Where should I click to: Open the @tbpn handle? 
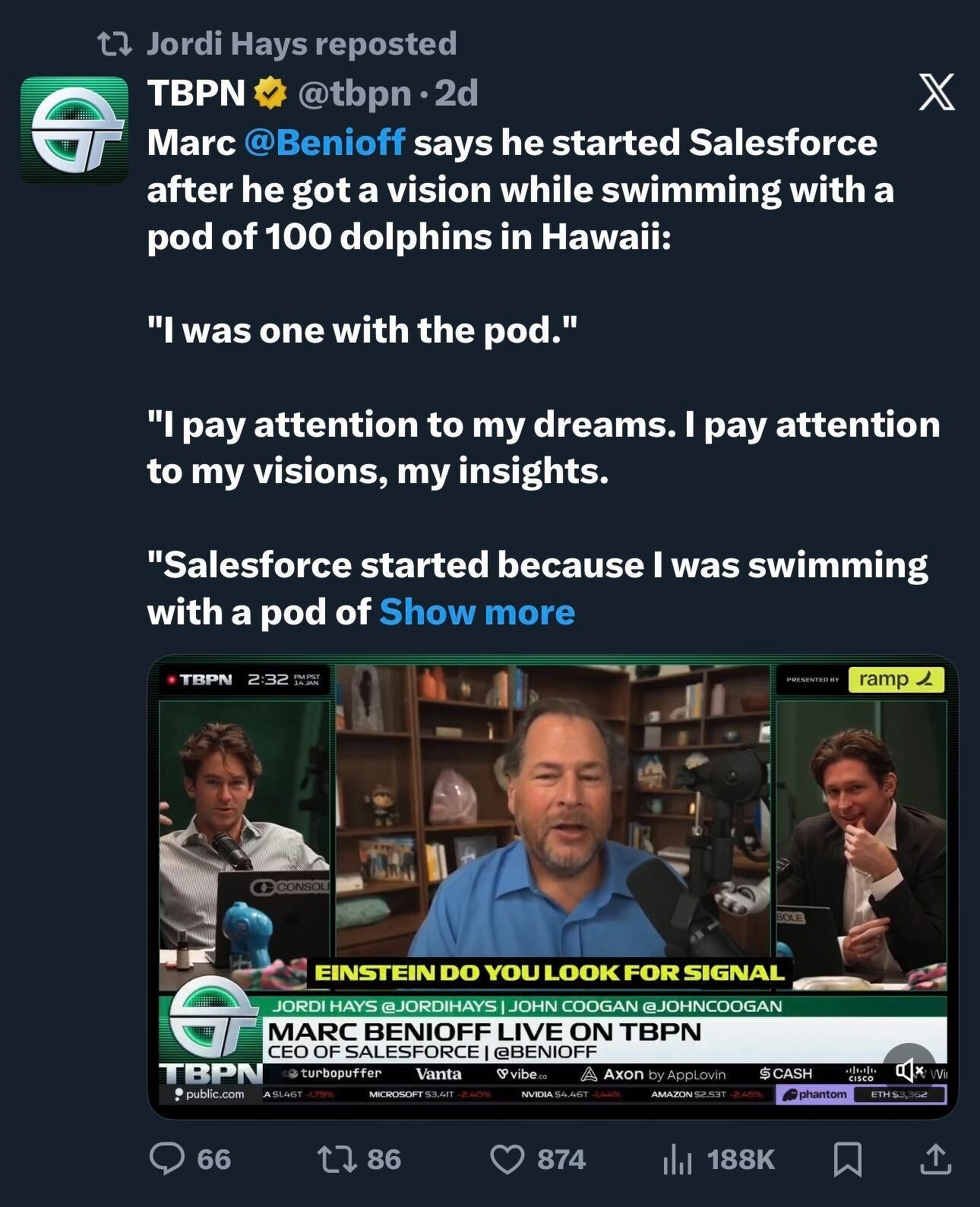coord(355,93)
